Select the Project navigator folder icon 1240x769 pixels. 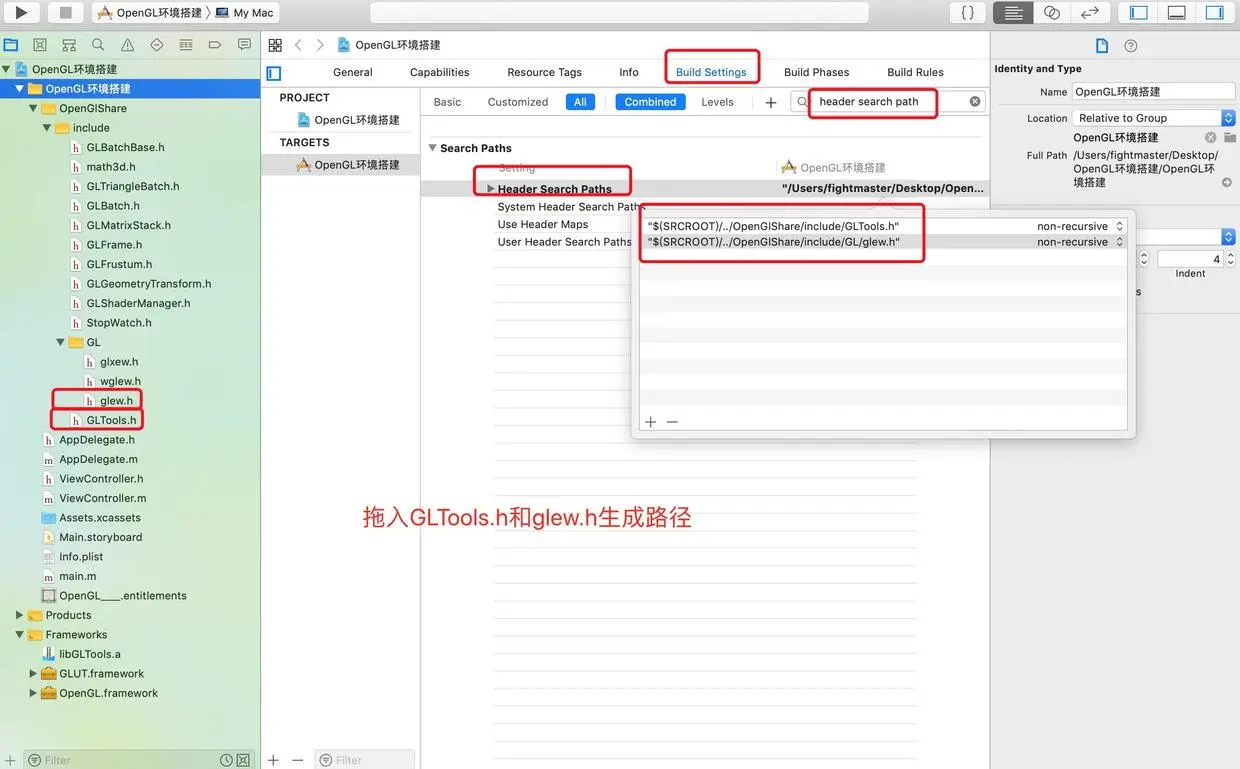(11, 45)
